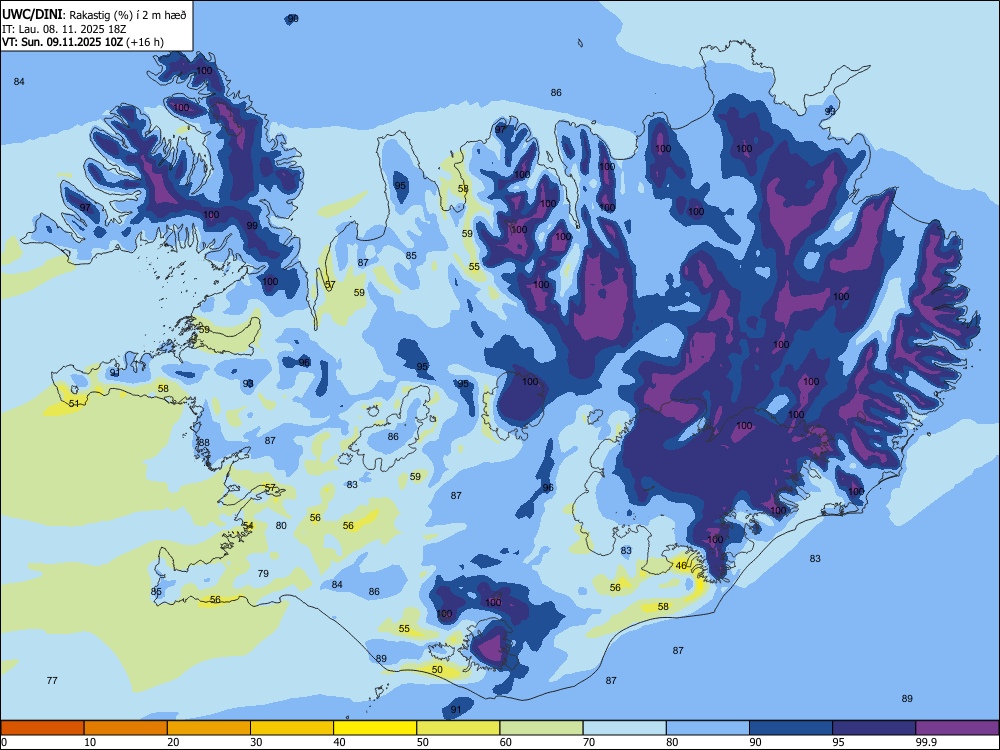The width and height of the screenshot is (1000, 750).
Task: Click the '88' humidity value on the map
Action: pyautogui.click(x=204, y=443)
